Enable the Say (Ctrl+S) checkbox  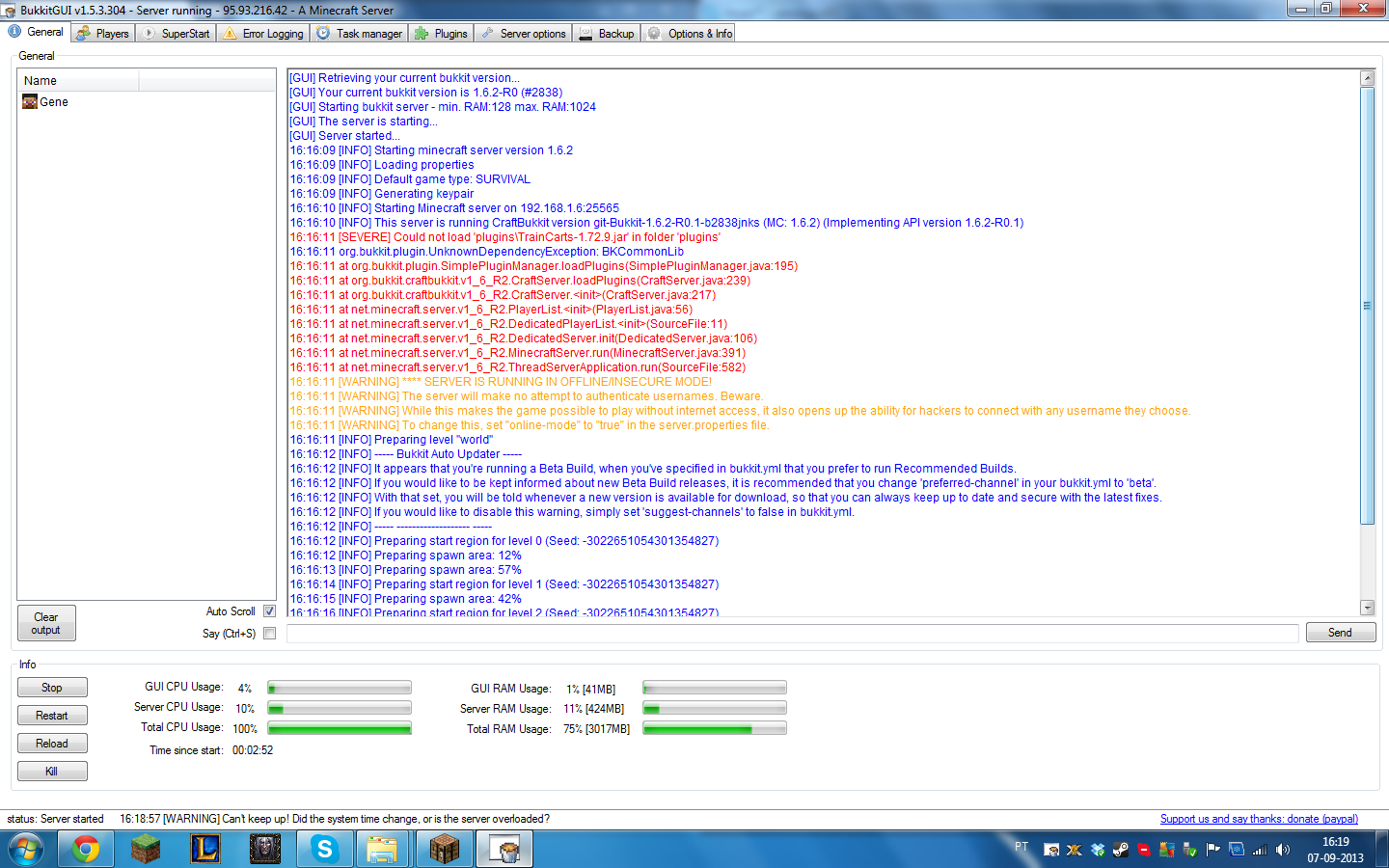(268, 634)
